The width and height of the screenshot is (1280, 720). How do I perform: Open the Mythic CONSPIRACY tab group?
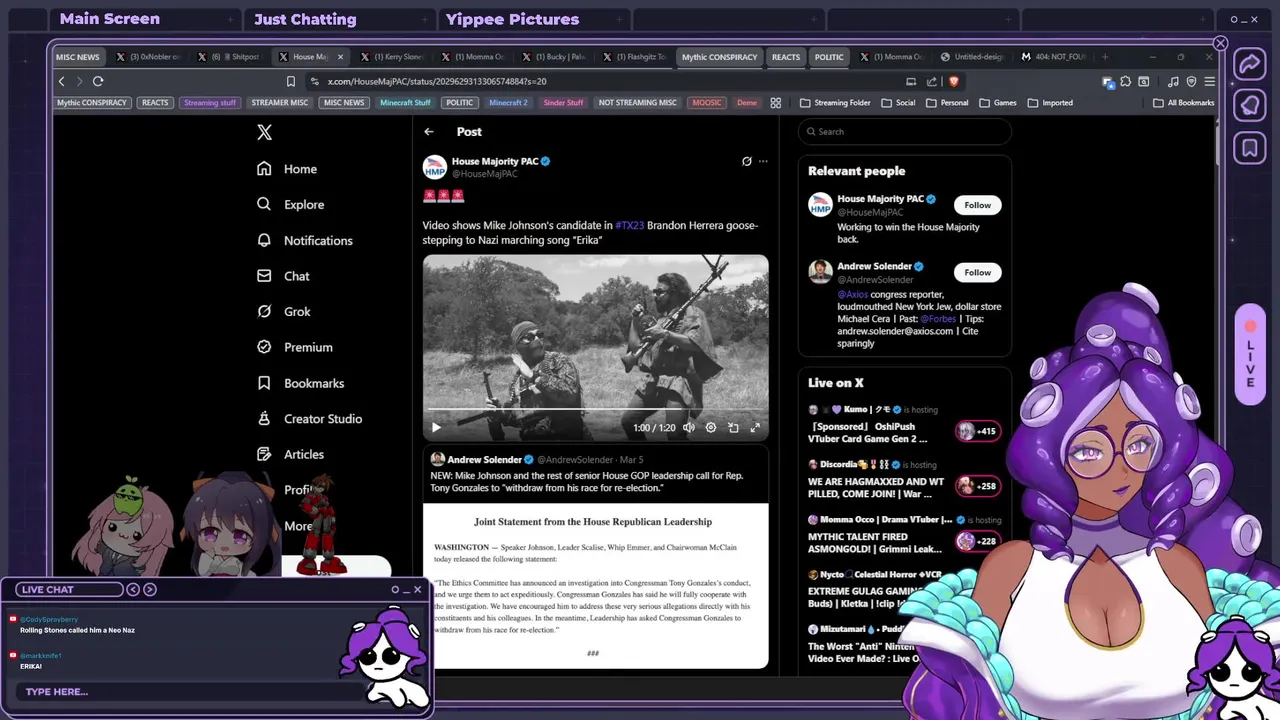[x=719, y=57]
